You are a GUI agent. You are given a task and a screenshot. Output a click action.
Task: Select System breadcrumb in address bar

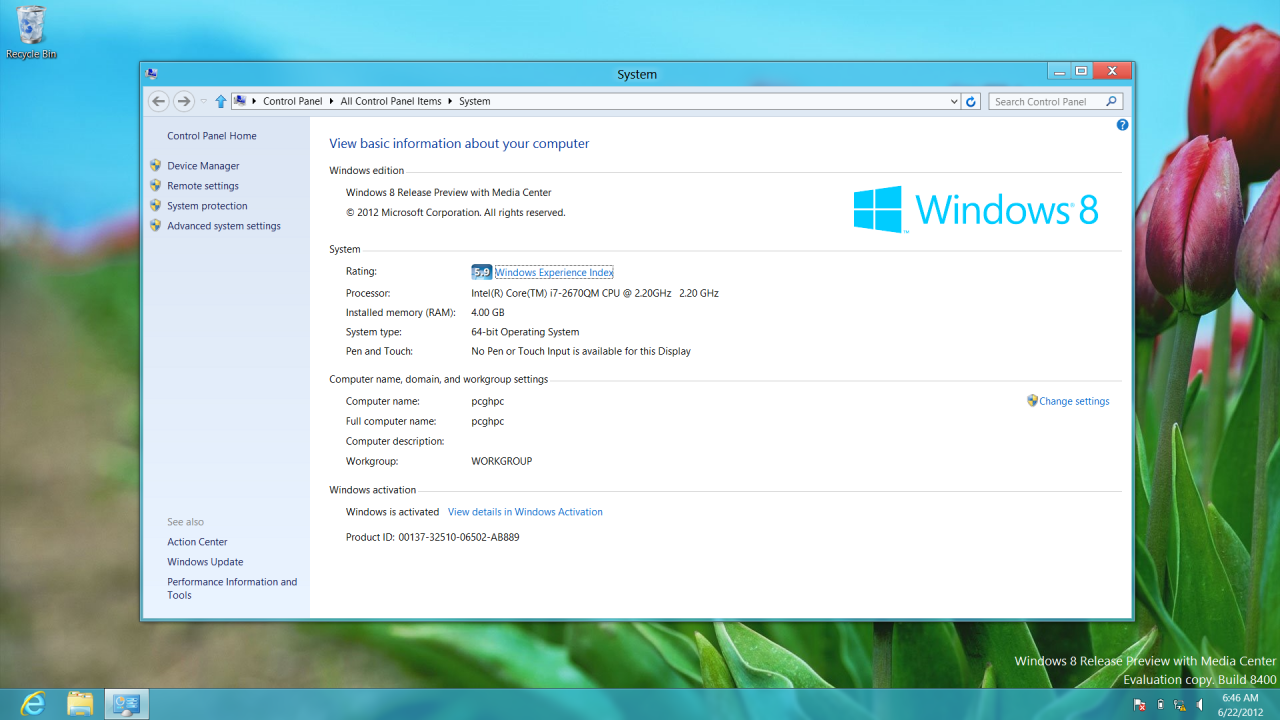[475, 101]
